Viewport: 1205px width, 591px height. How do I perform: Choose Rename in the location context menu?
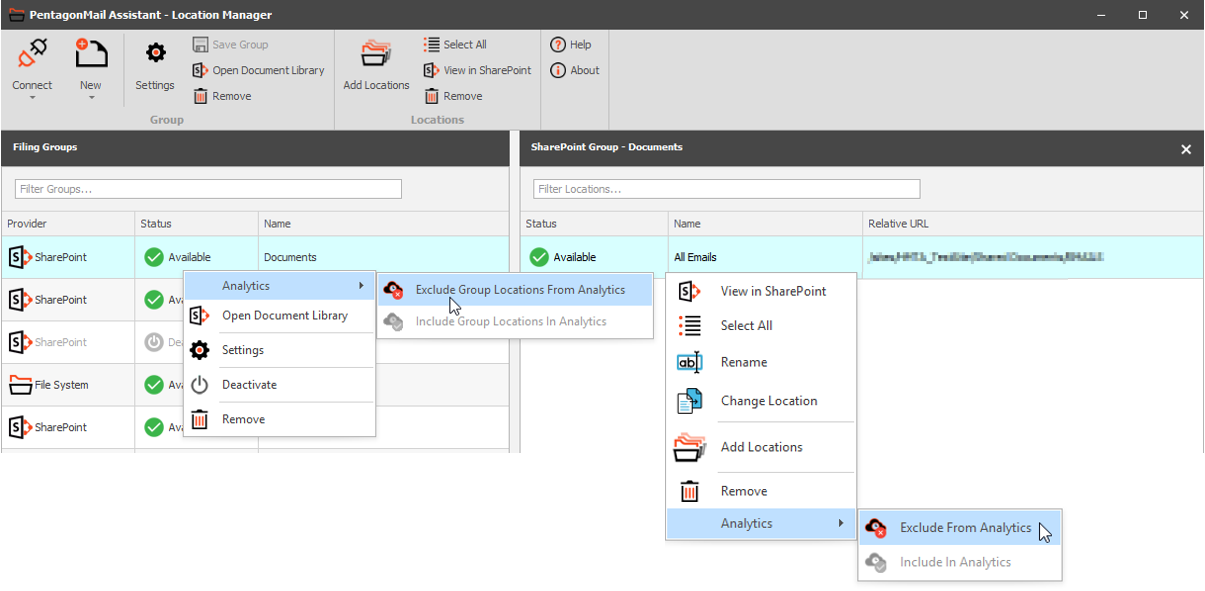[x=761, y=362]
